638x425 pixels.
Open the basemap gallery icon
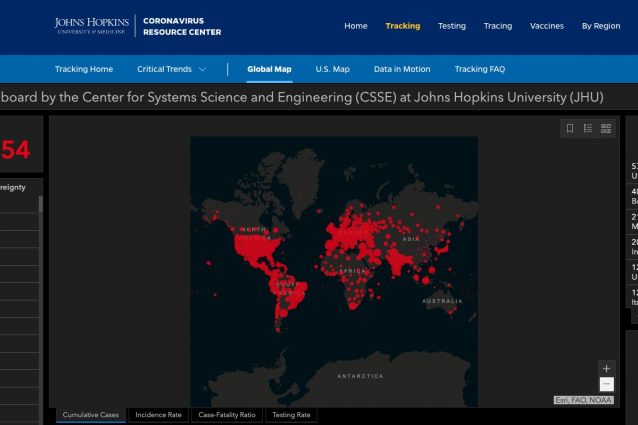[x=606, y=129]
